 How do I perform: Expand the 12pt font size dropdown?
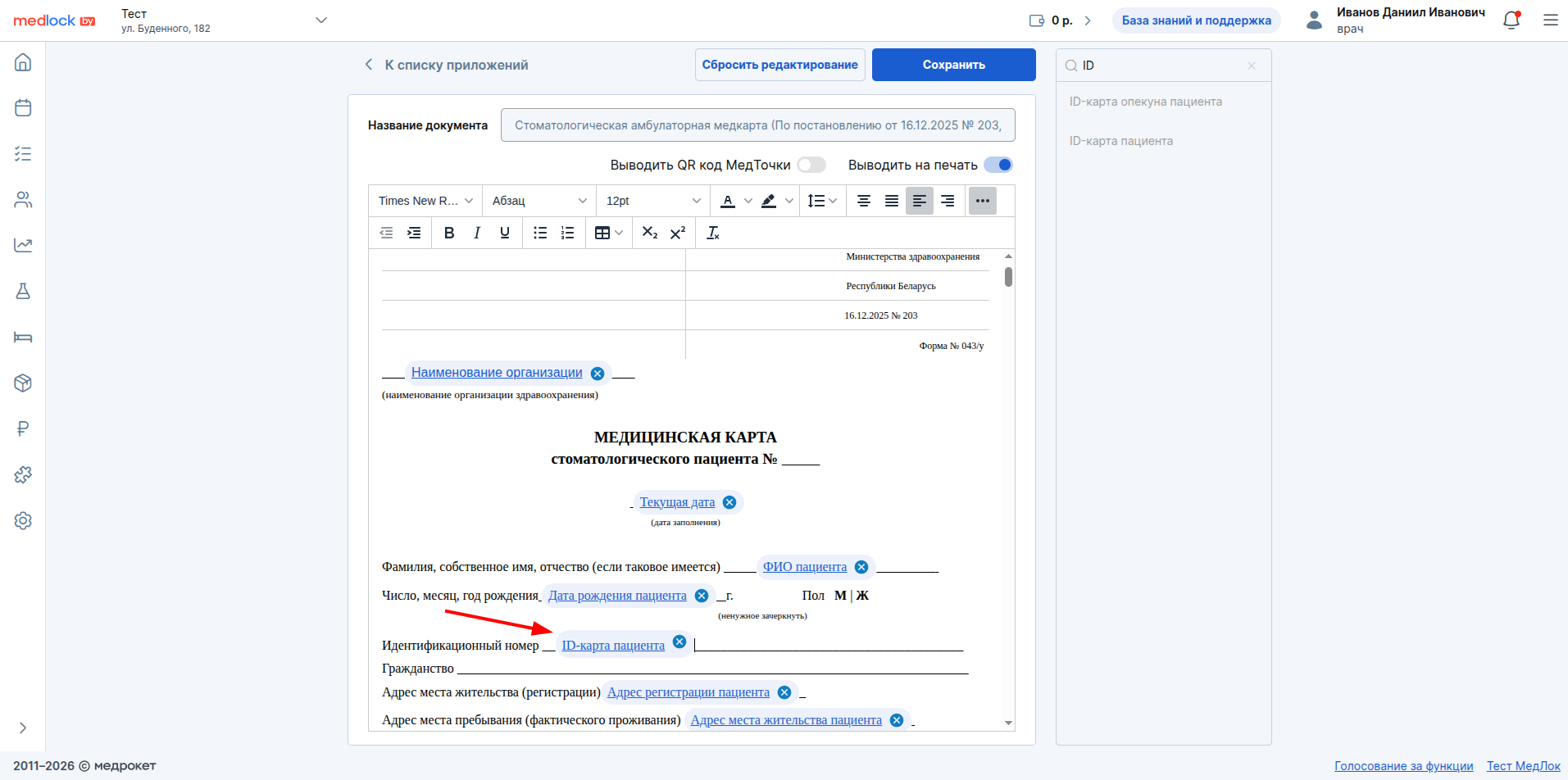(x=652, y=201)
